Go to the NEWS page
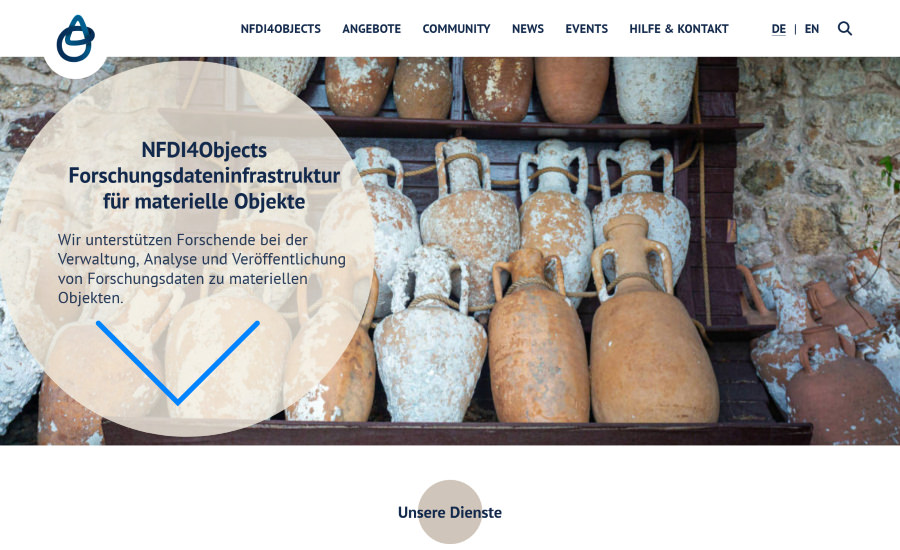 pyautogui.click(x=527, y=29)
